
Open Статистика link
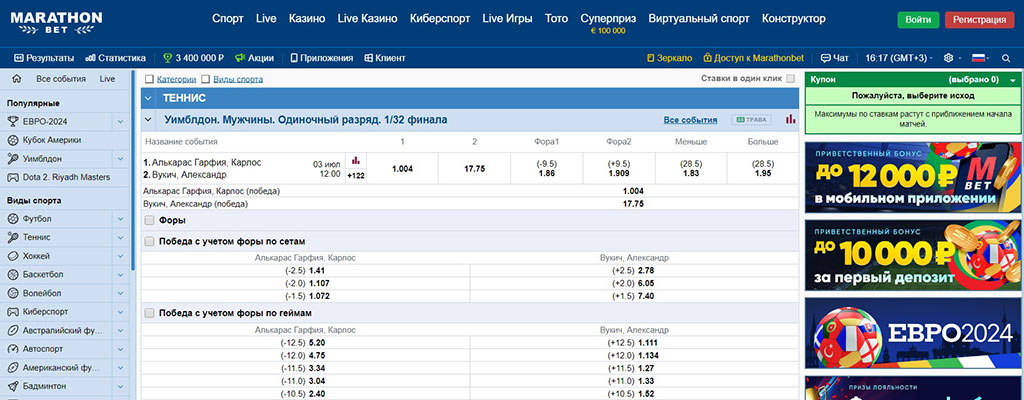(116, 58)
